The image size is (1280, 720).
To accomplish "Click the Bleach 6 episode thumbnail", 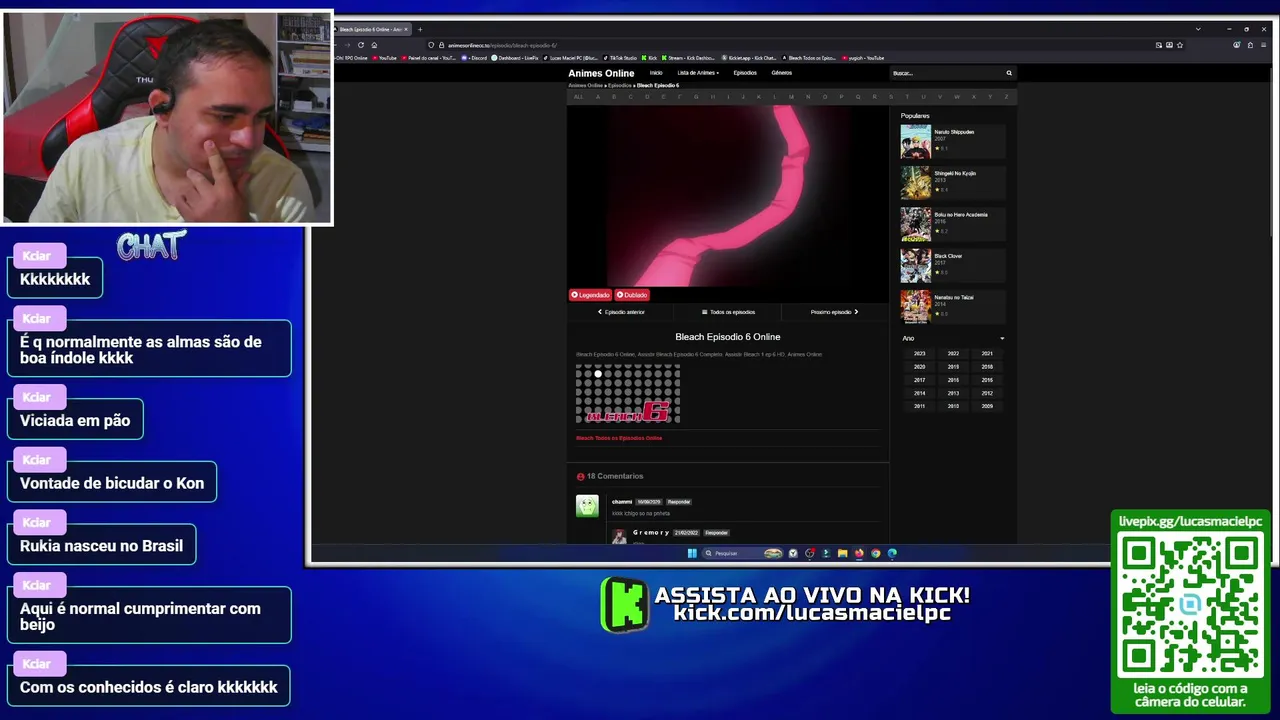I will click(x=628, y=394).
